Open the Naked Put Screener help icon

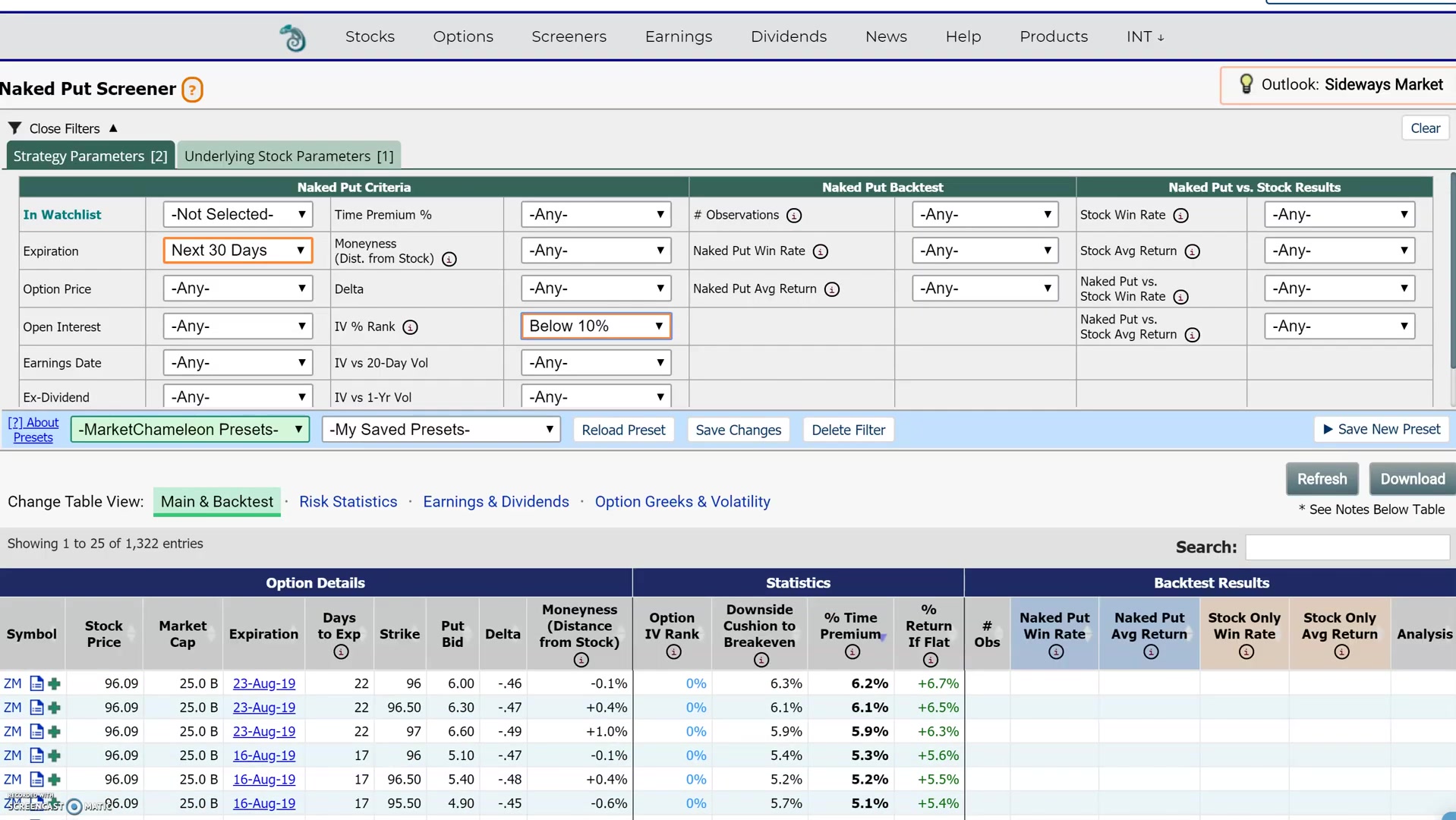192,90
